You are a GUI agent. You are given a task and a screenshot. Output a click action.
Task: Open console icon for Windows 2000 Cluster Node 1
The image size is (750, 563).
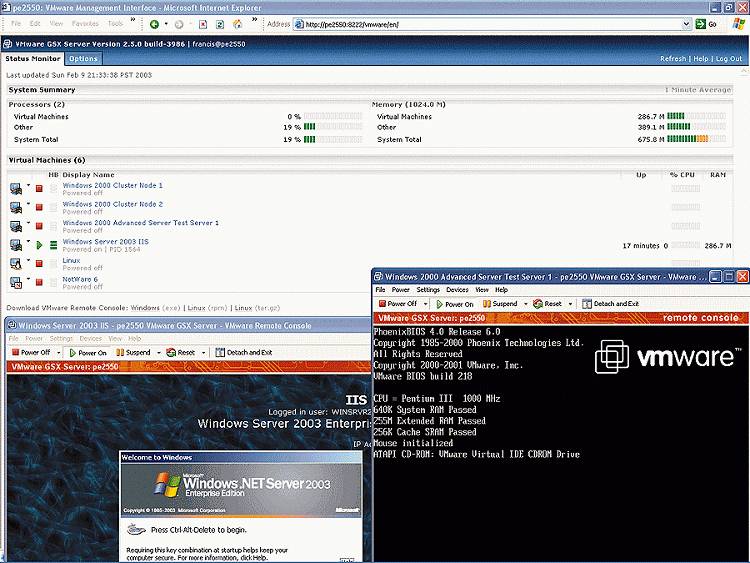click(16, 189)
